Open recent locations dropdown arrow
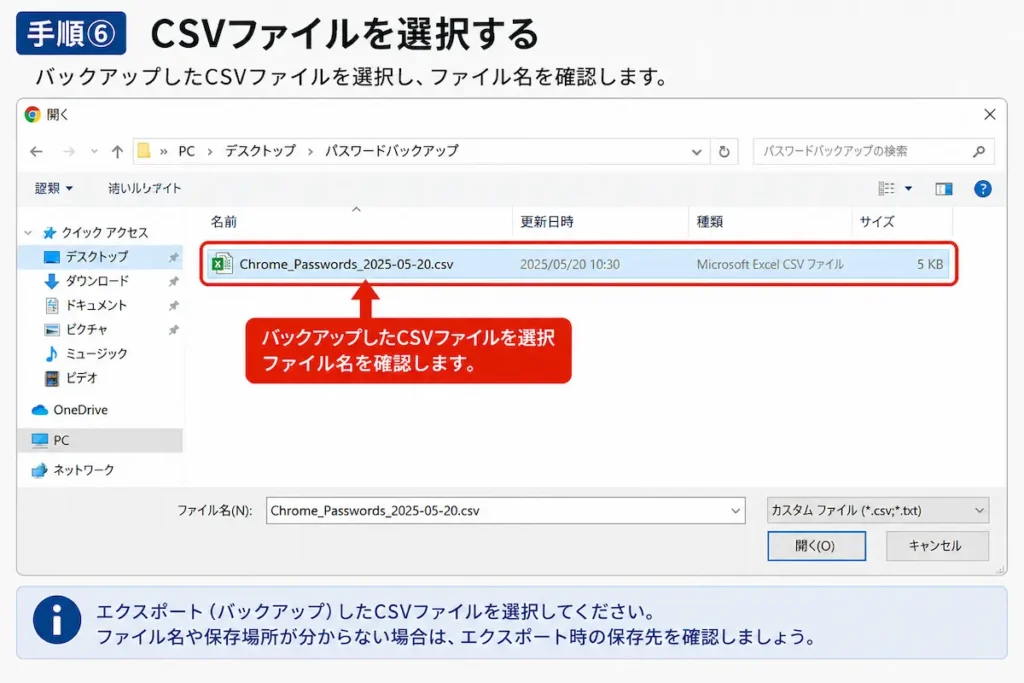This screenshot has height=683, width=1024. pos(94,151)
